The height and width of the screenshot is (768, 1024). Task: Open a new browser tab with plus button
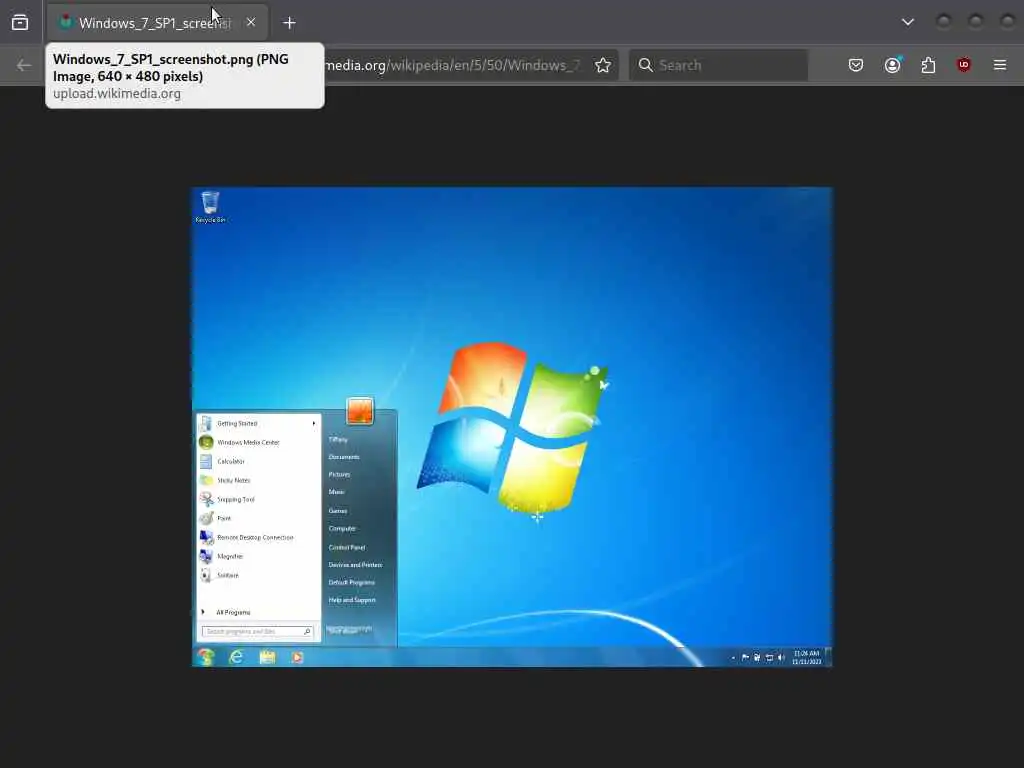[x=289, y=23]
